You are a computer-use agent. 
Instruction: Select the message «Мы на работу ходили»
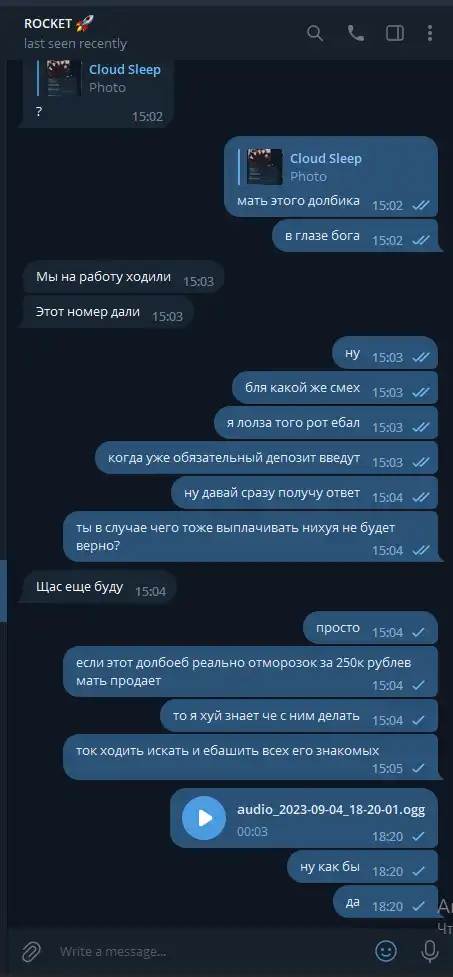pyautogui.click(x=123, y=277)
